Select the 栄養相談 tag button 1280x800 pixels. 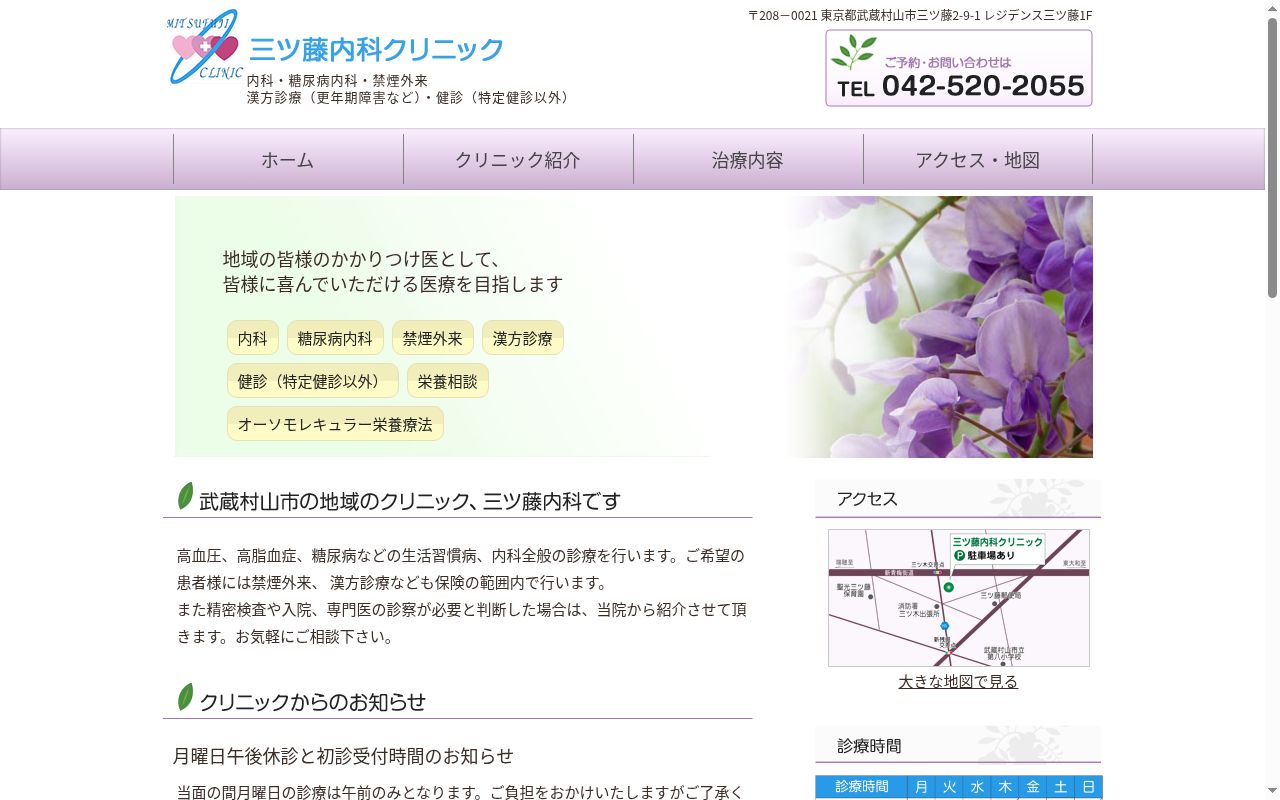click(x=448, y=381)
